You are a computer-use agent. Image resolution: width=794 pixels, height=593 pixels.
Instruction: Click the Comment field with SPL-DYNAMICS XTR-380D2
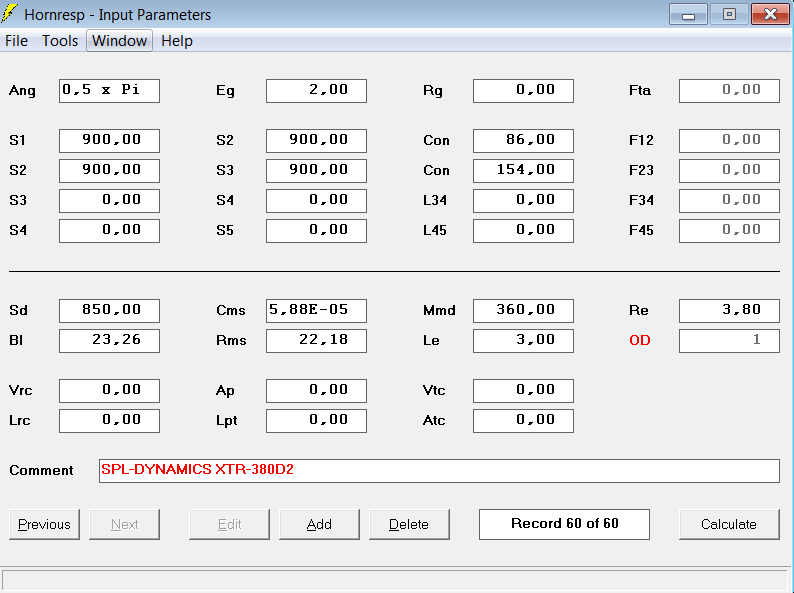tap(439, 470)
